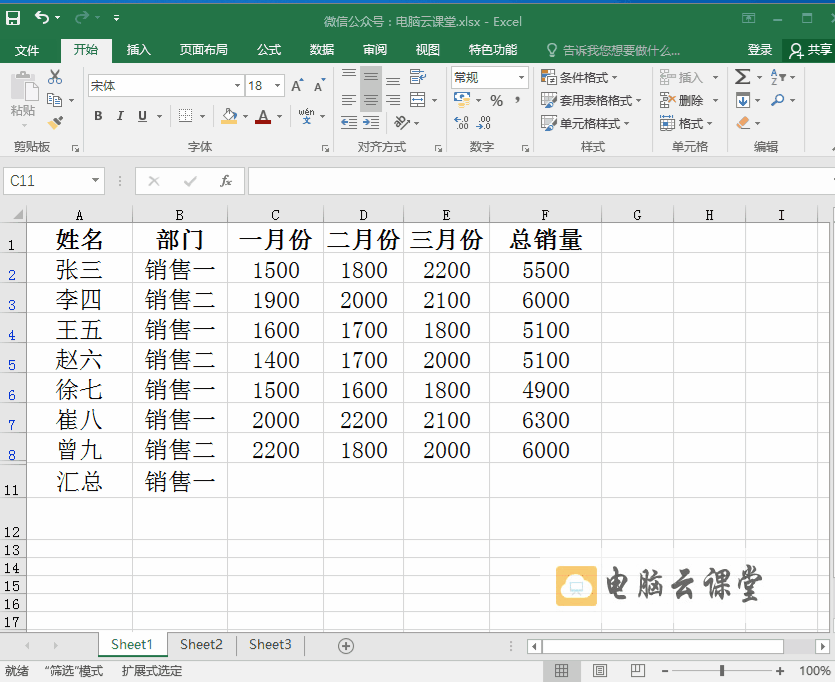The height and width of the screenshot is (682, 835).
Task: Click the Clear eraser icon
Action: pos(743,123)
